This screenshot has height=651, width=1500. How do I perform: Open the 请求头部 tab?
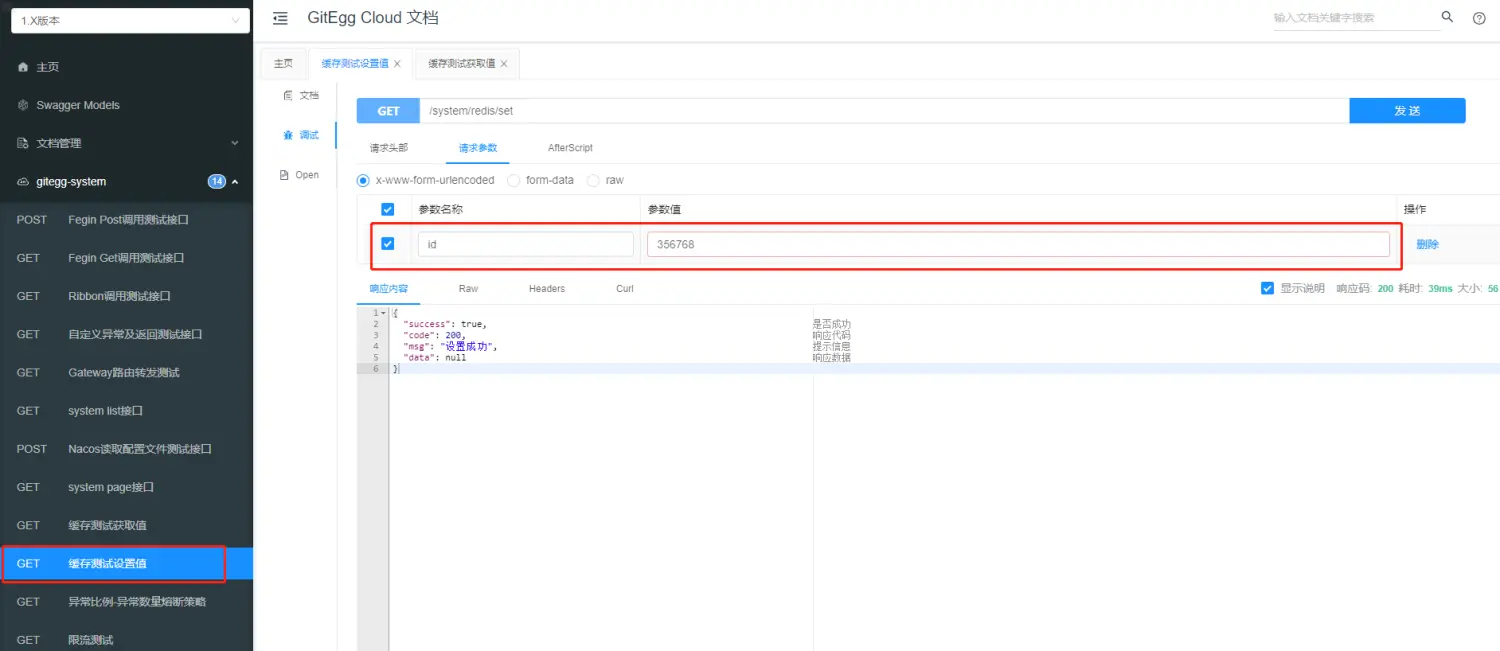pos(389,147)
